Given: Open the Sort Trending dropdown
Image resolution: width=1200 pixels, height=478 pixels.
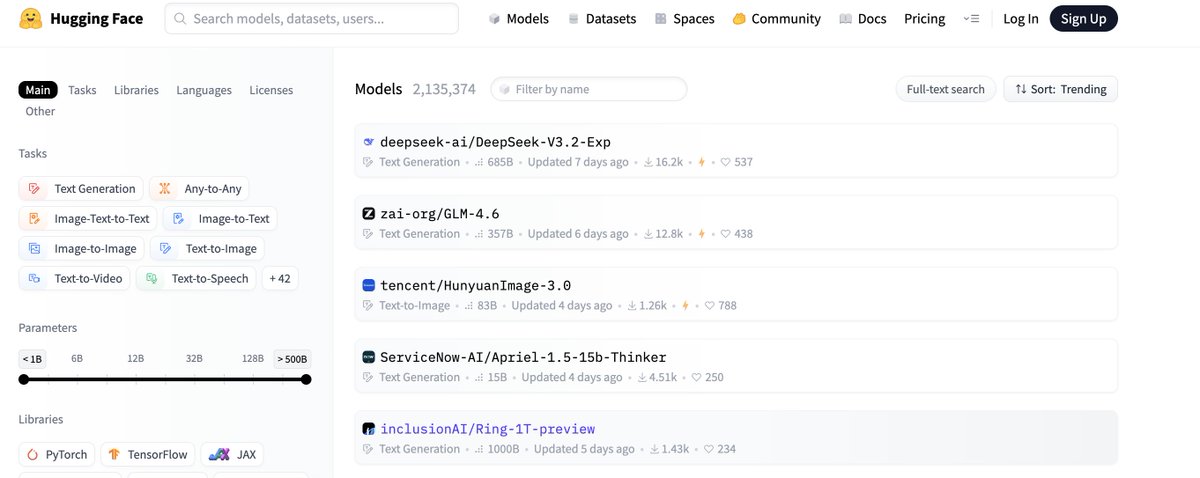Looking at the screenshot, I should pyautogui.click(x=1060, y=89).
